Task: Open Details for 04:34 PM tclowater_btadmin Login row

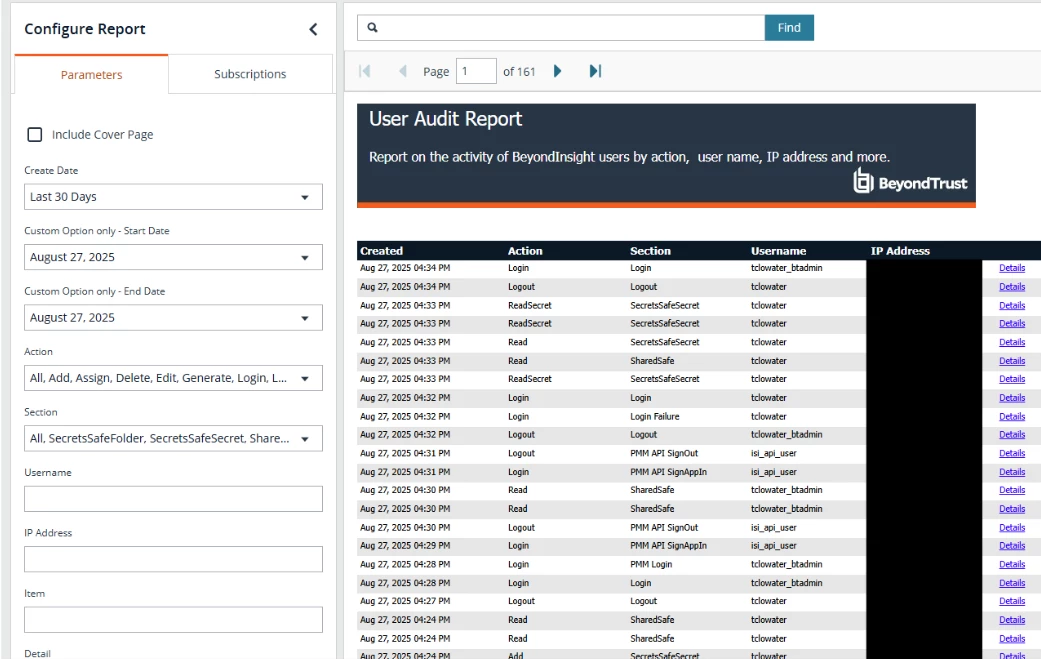Action: click(1012, 268)
